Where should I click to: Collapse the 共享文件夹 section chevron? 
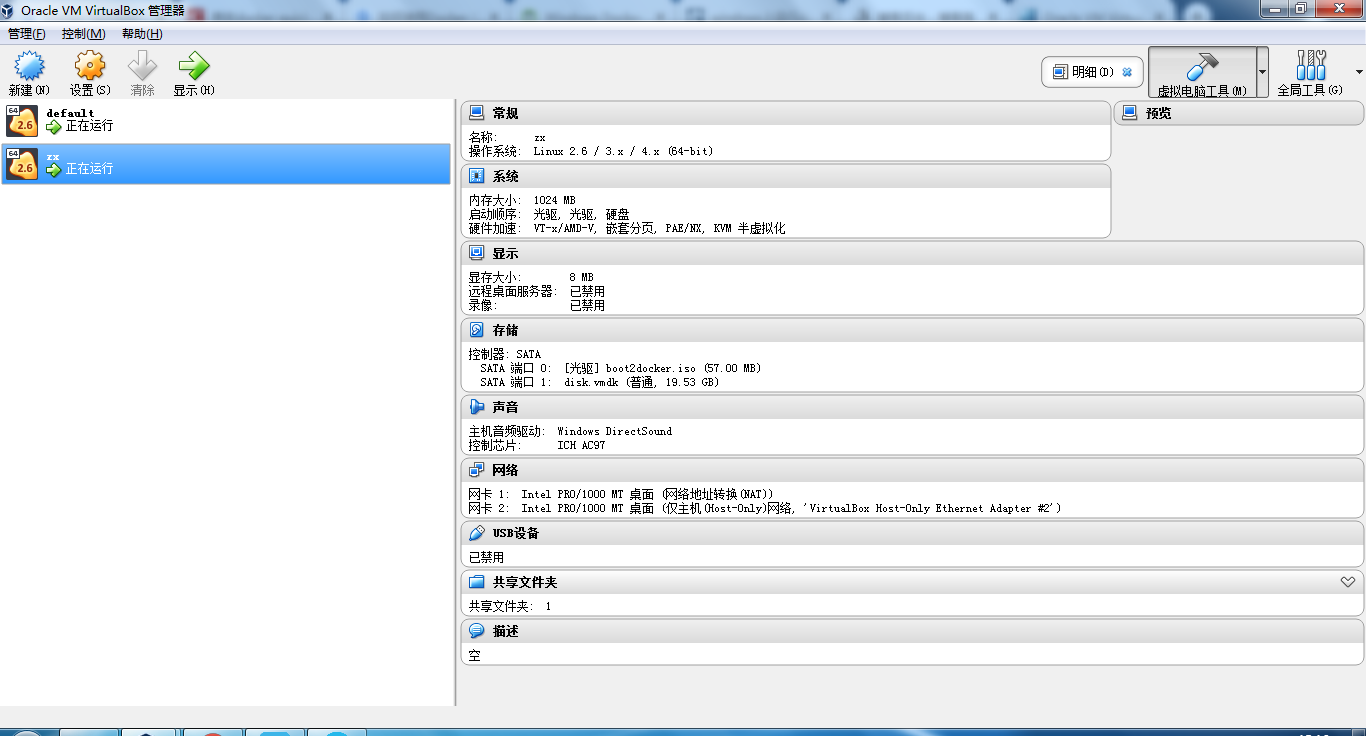(1348, 582)
